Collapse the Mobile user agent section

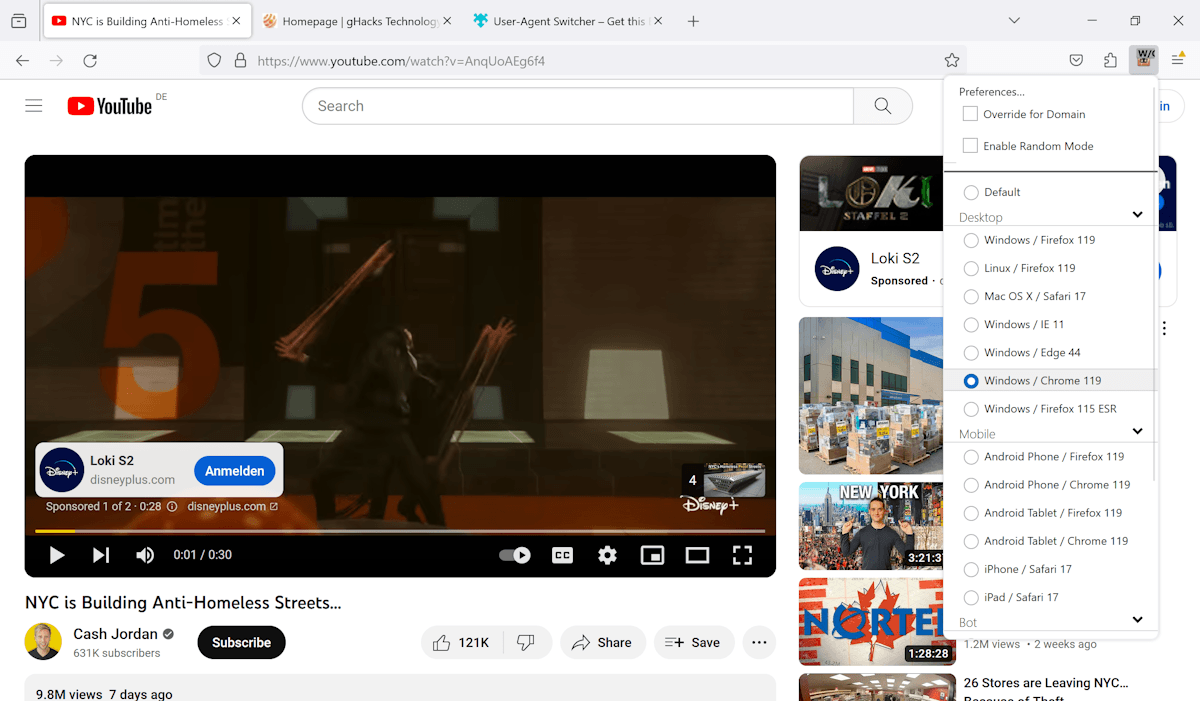1137,432
